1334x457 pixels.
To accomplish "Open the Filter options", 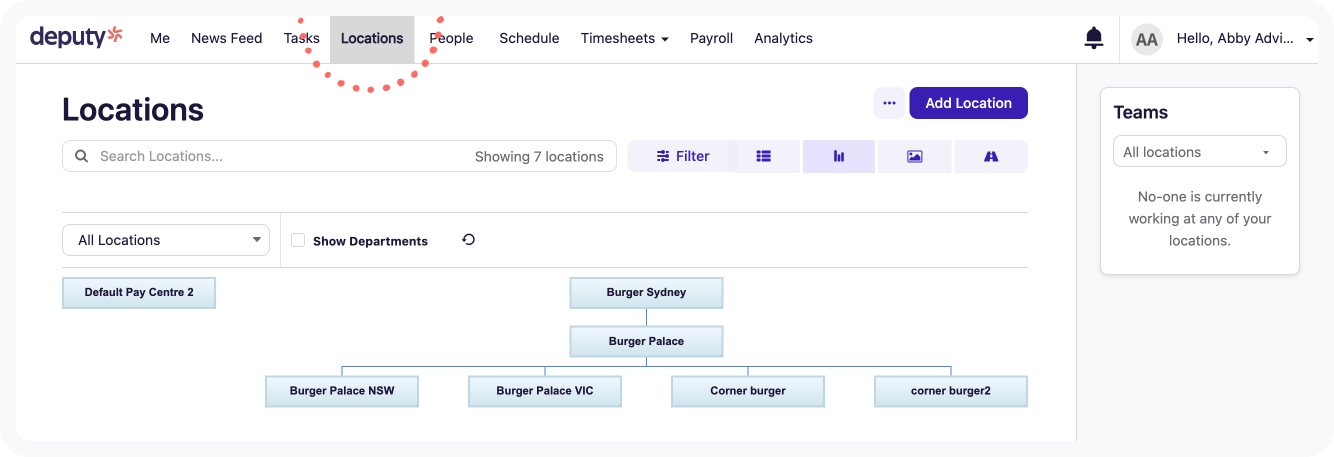I will click(x=683, y=156).
